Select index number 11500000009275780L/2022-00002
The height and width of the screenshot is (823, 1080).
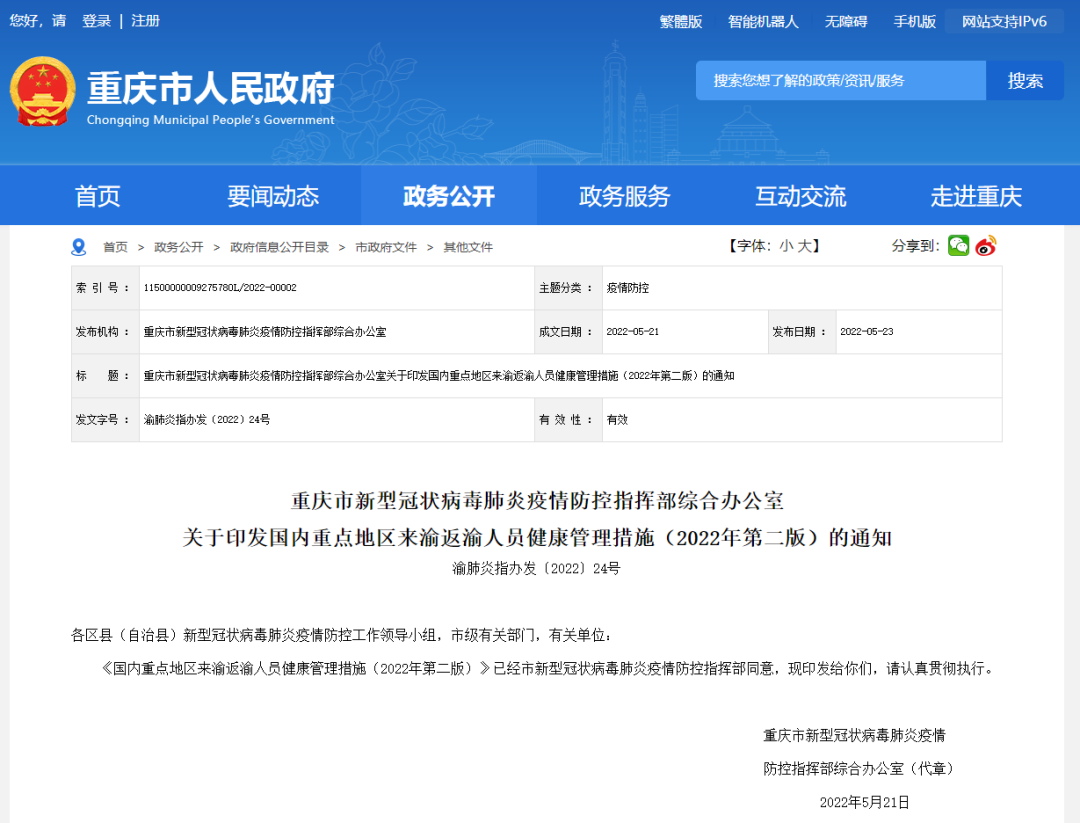click(x=220, y=288)
